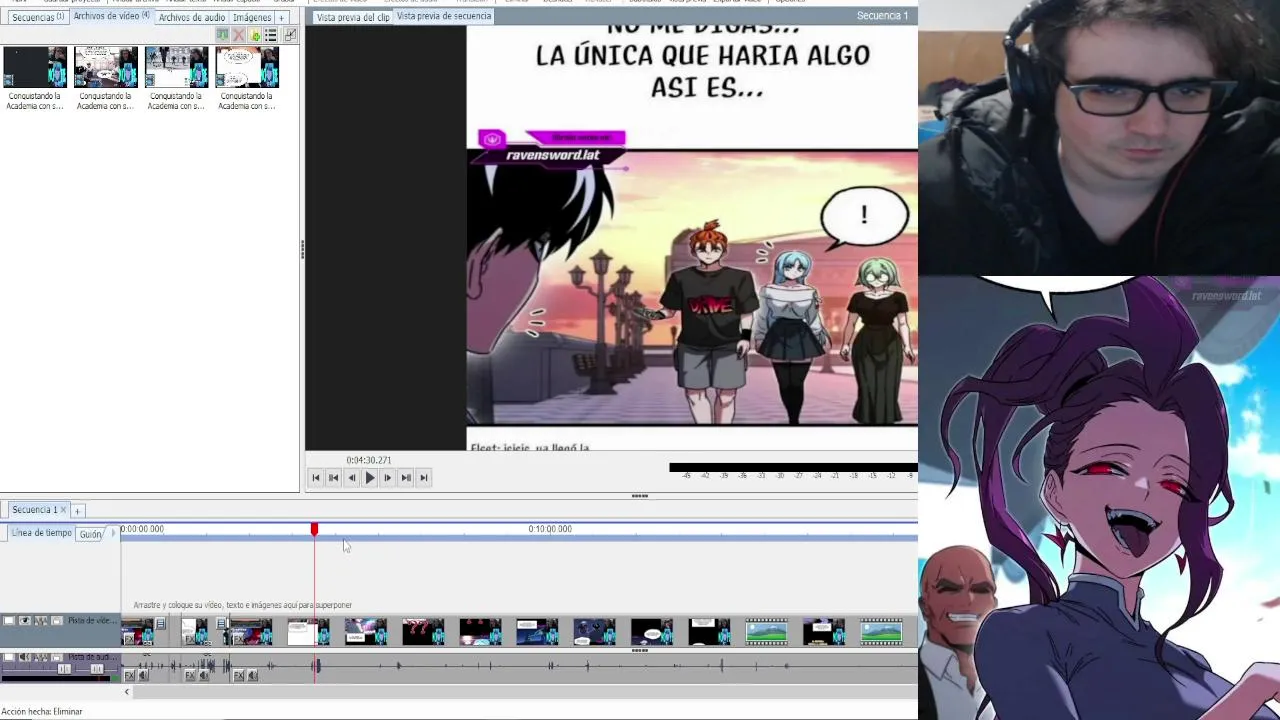The image size is (1280, 720).
Task: Click timeline horizontal scrollbar left arrow
Action: click(127, 692)
